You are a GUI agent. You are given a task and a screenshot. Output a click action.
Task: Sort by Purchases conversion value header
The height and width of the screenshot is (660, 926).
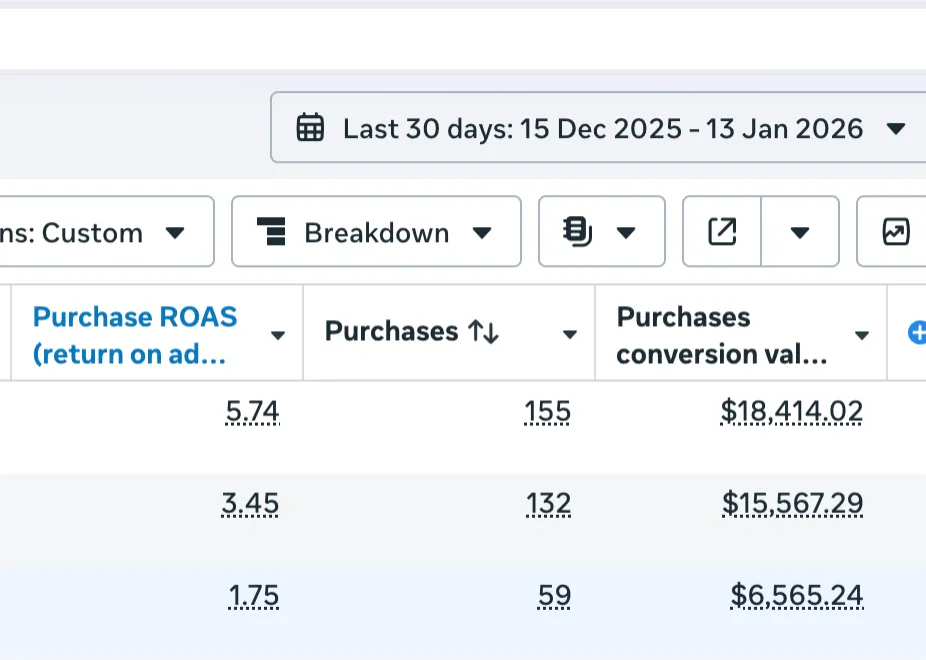[720, 335]
